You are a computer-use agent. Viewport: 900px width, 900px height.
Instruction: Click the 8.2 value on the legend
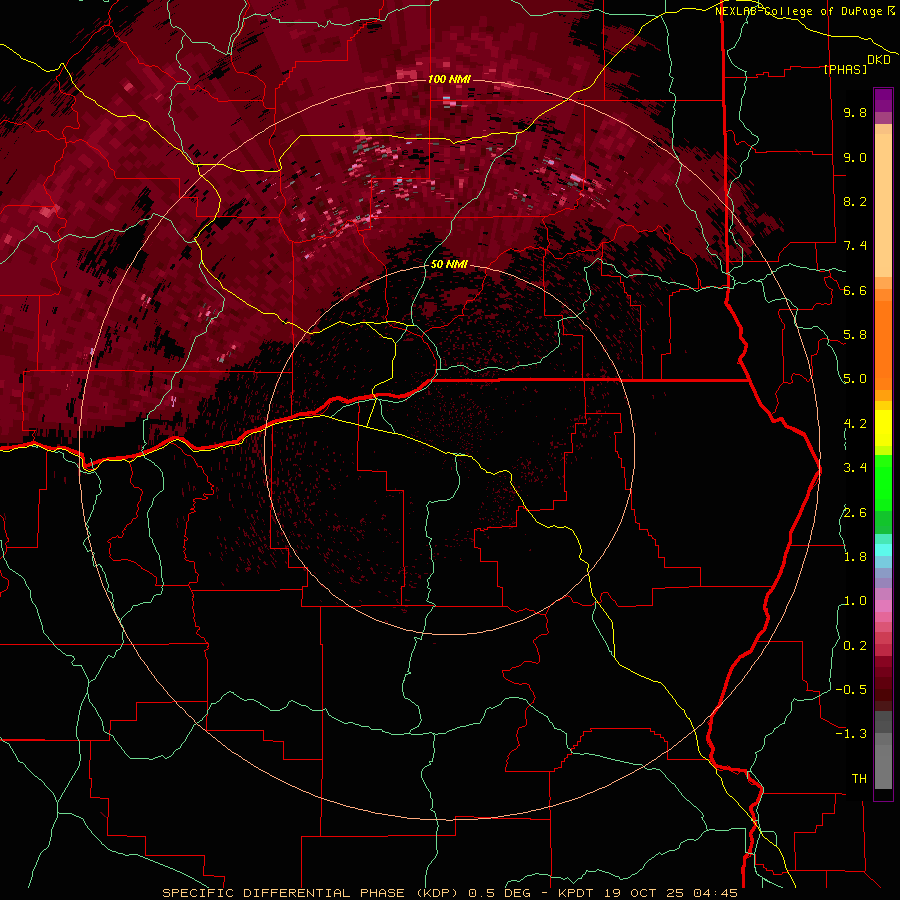pos(855,201)
